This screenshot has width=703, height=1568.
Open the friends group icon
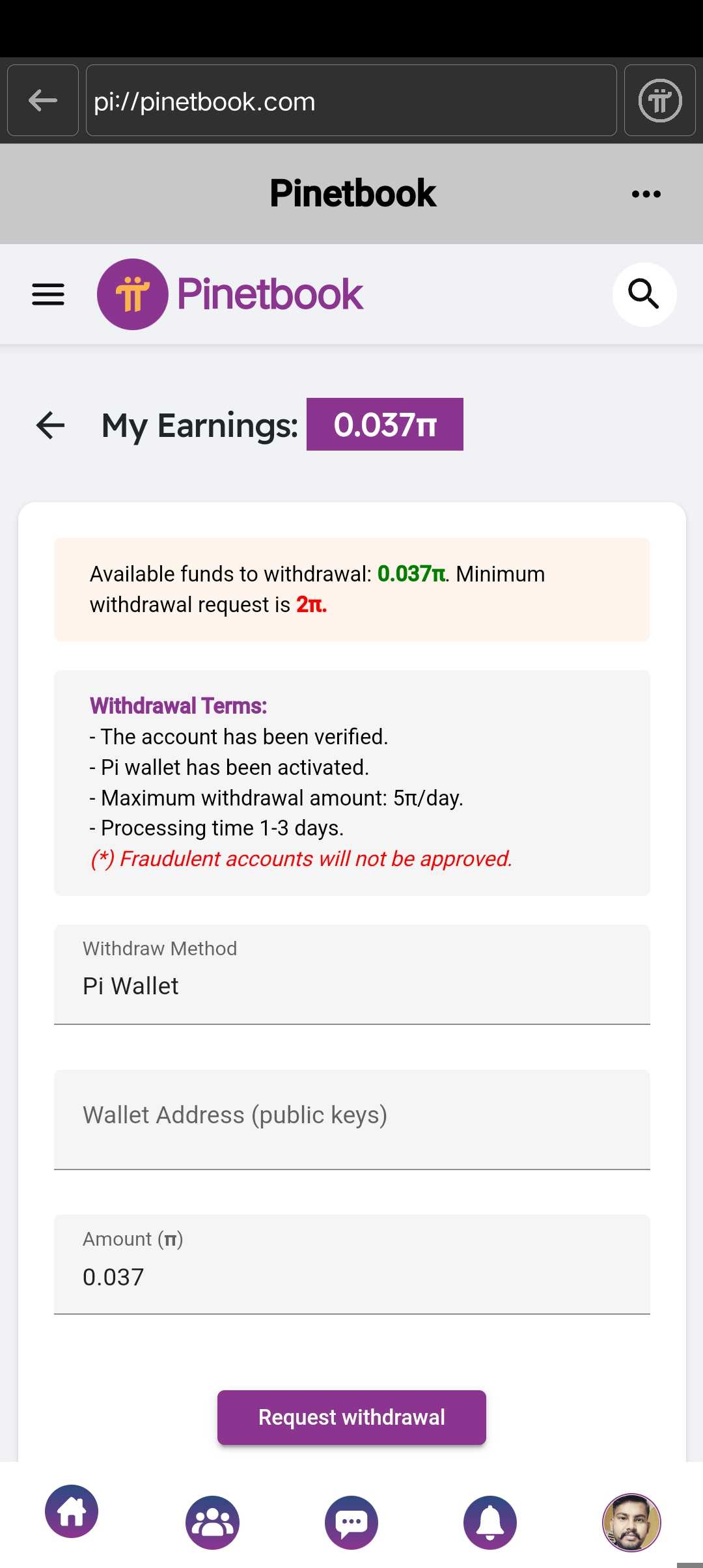212,1522
